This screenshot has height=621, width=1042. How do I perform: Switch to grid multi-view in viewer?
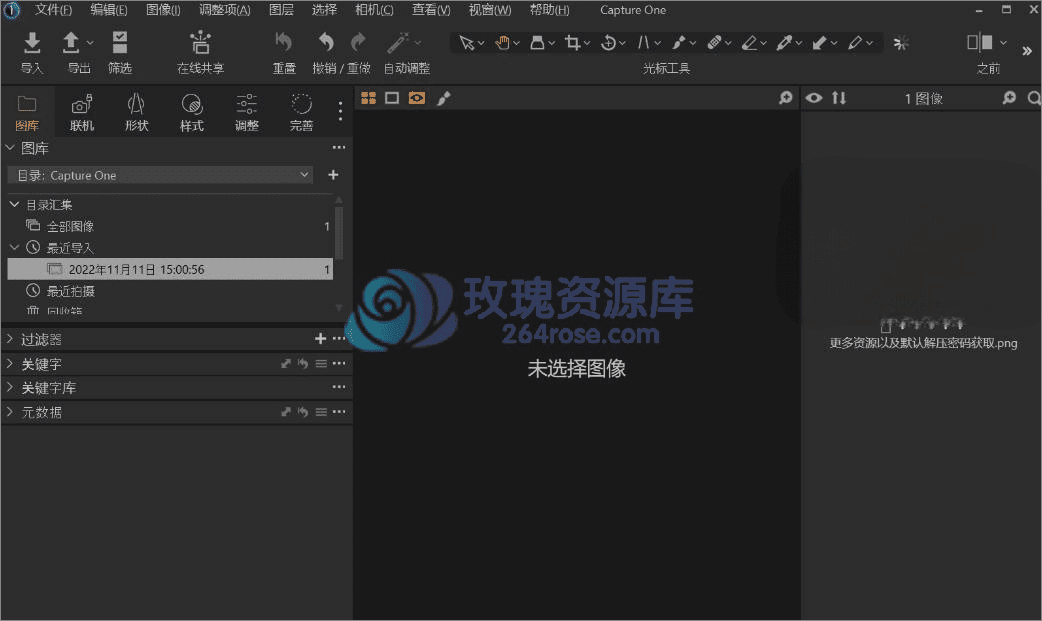[x=368, y=98]
